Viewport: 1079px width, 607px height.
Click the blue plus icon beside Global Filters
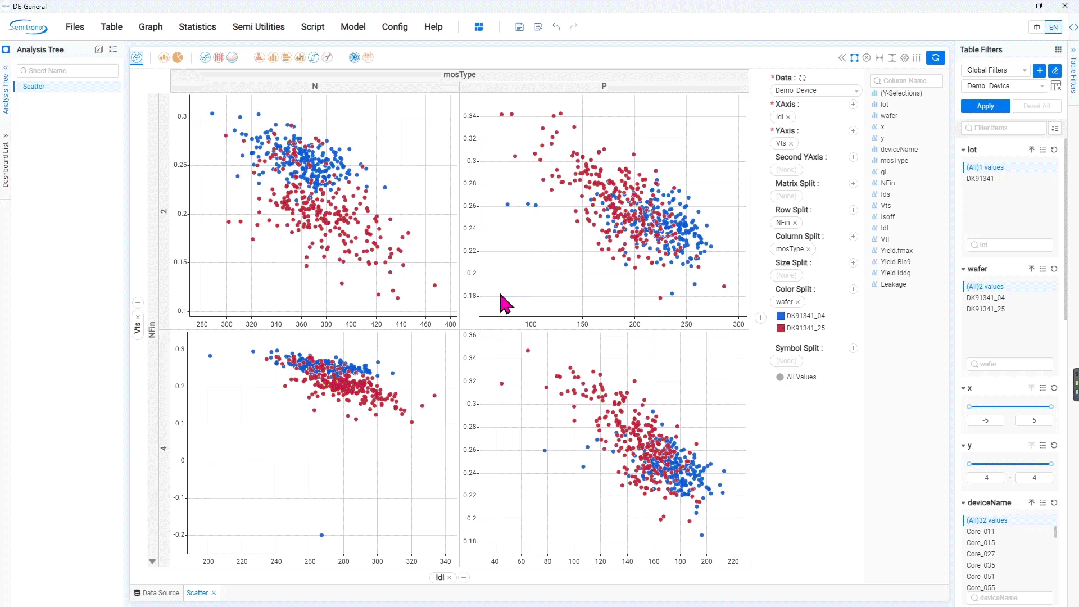pyautogui.click(x=1039, y=70)
